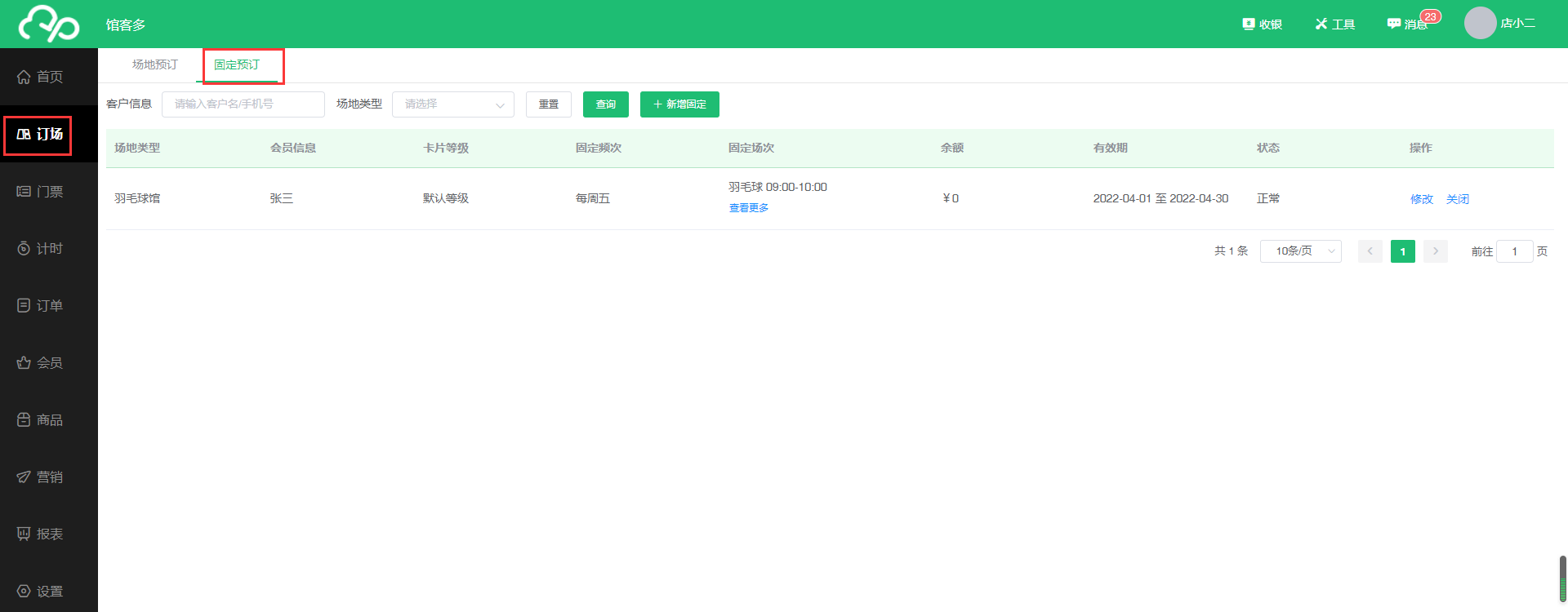Screen dimensions: 1568x612
Task: Click the cloud logo icon
Action: coord(49,24)
